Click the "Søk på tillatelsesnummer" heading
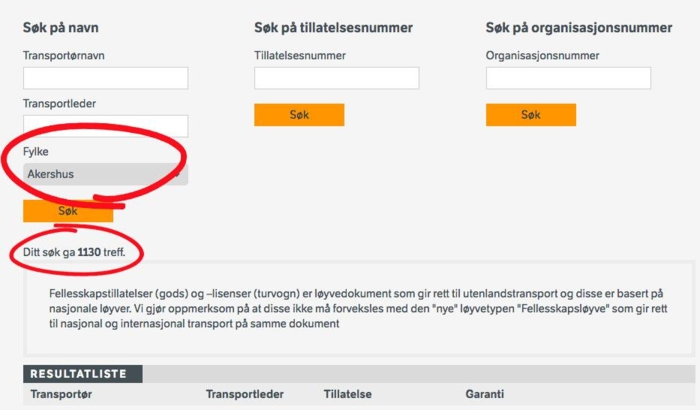The image size is (700, 410). (333, 28)
